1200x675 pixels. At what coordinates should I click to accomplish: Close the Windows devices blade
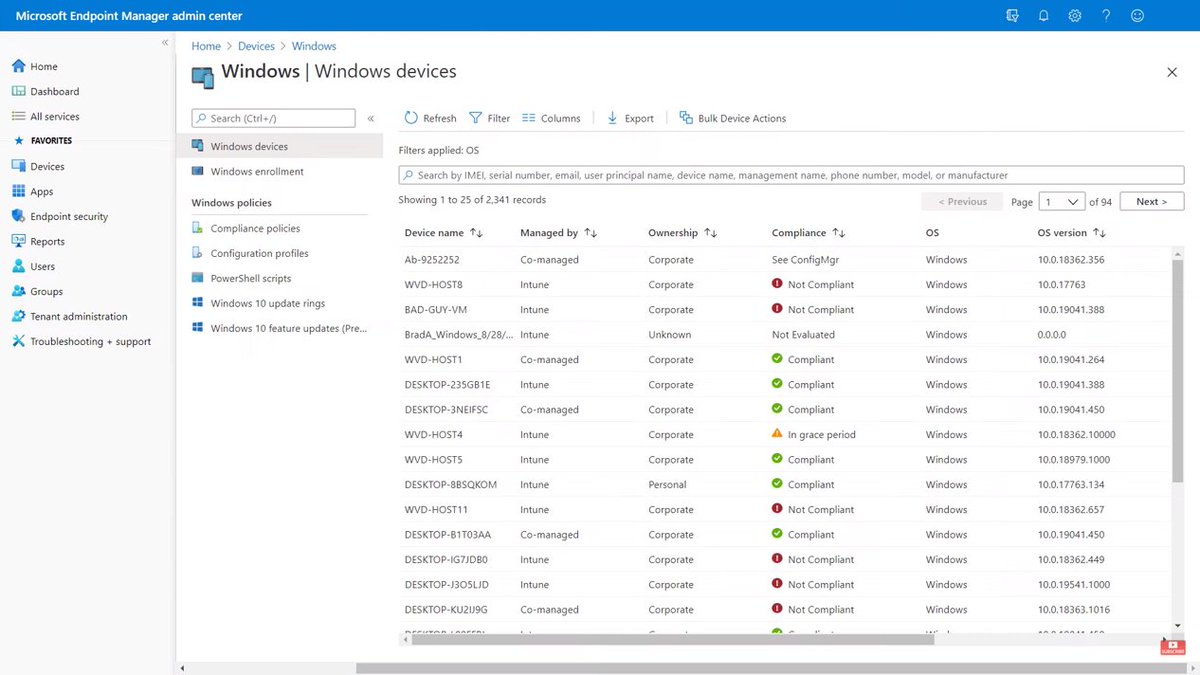click(1172, 72)
